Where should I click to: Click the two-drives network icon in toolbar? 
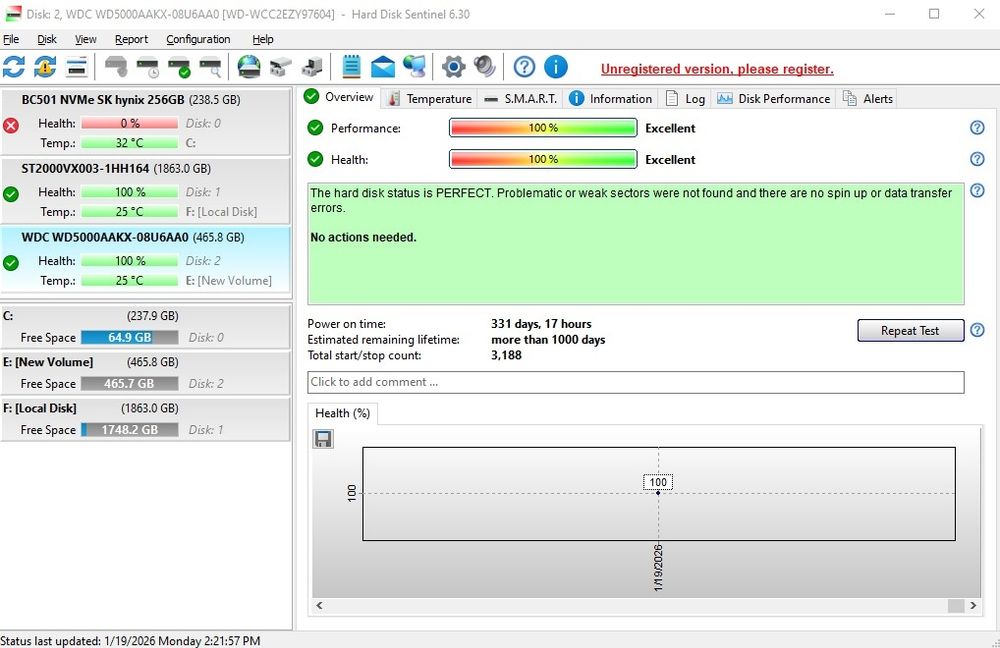[x=281, y=66]
